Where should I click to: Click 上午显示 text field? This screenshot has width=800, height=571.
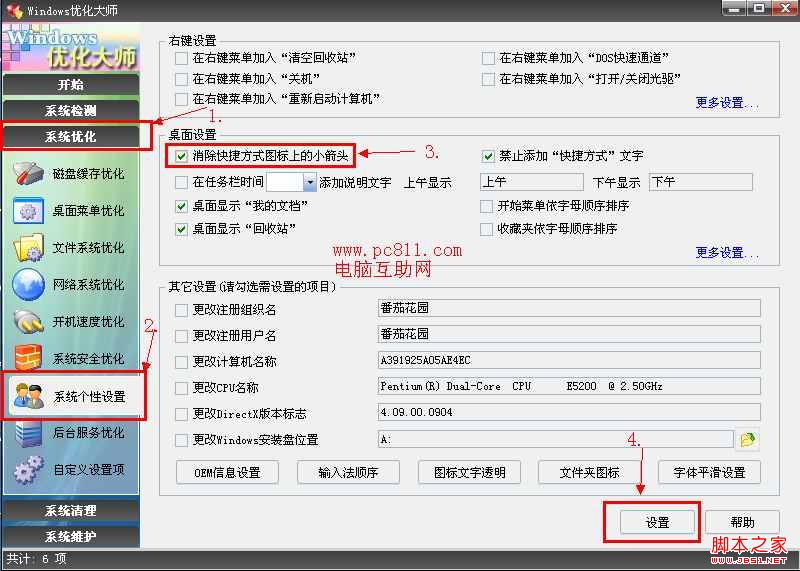click(532, 182)
